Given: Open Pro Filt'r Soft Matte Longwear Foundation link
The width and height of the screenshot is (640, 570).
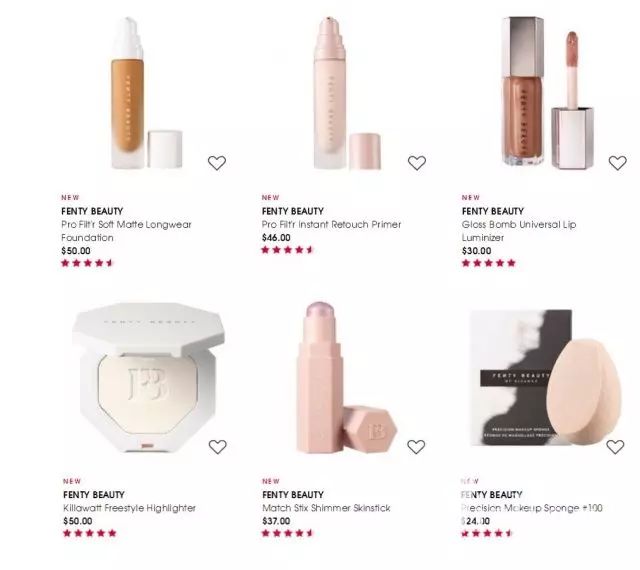Looking at the screenshot, I should point(126,231).
